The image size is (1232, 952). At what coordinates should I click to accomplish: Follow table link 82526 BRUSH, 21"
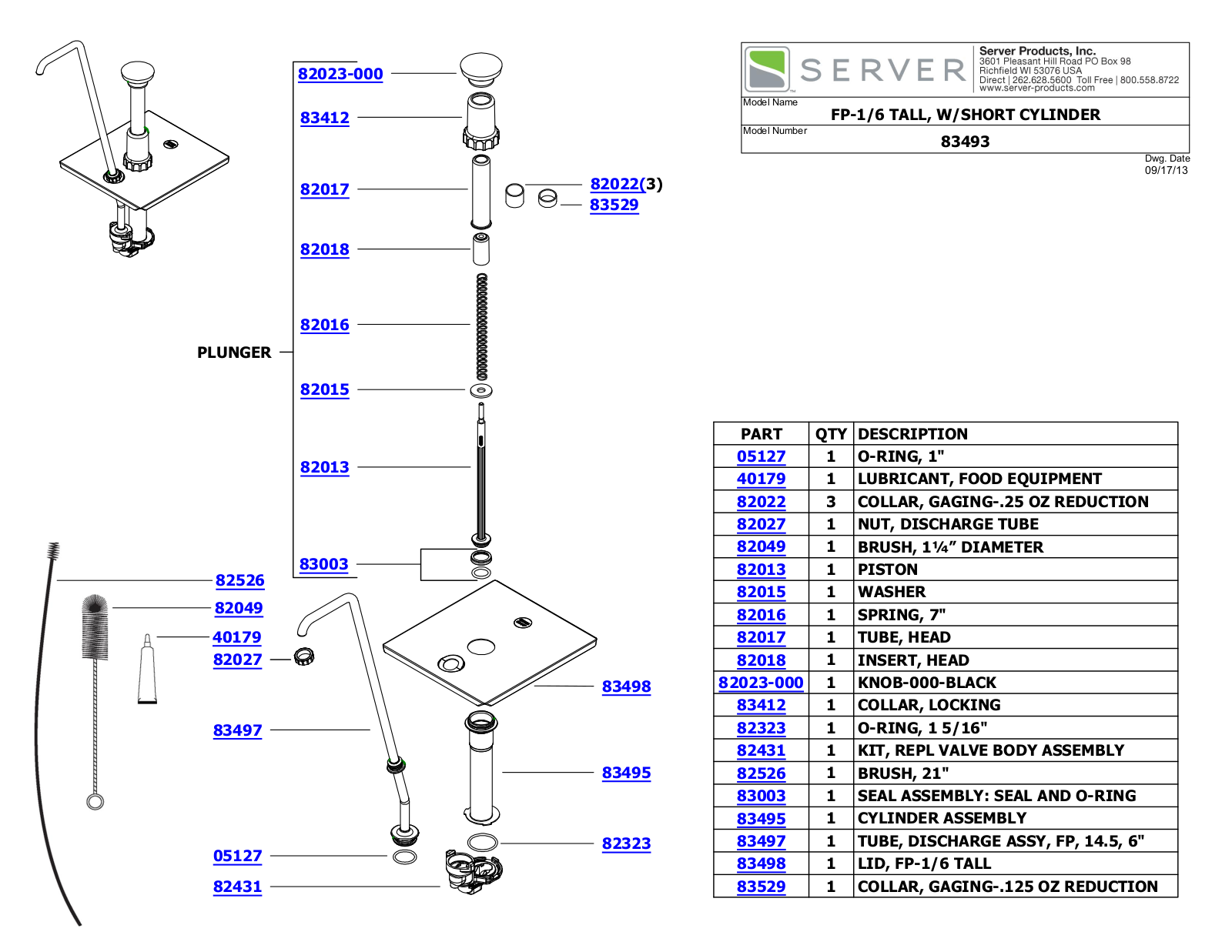point(762,773)
